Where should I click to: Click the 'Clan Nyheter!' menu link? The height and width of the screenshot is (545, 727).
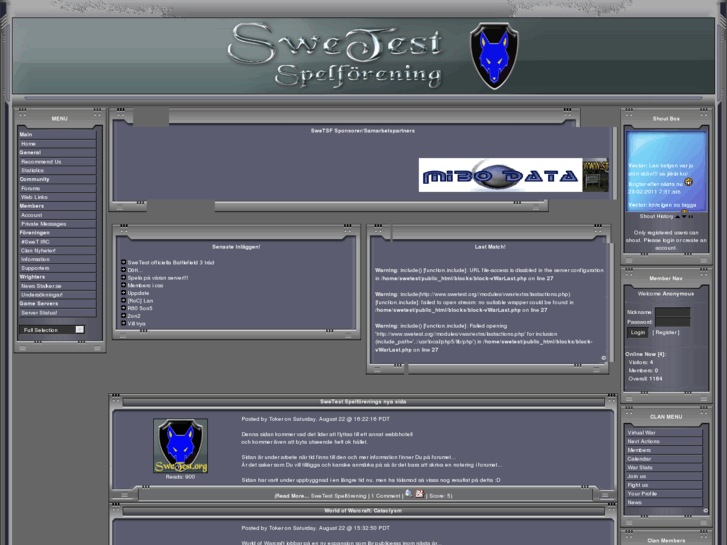point(38,250)
